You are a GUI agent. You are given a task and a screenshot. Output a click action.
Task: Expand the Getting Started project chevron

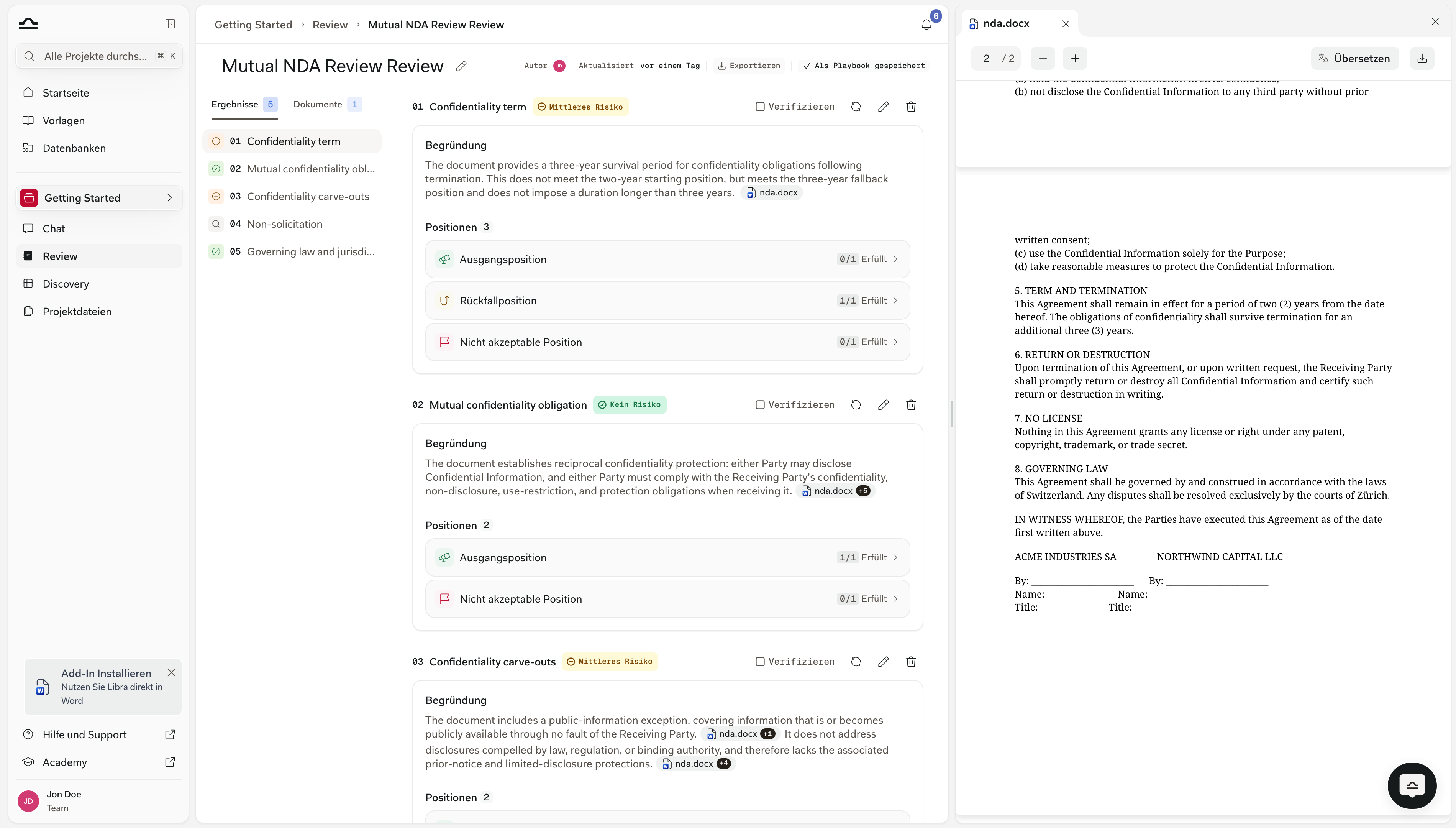(169, 198)
